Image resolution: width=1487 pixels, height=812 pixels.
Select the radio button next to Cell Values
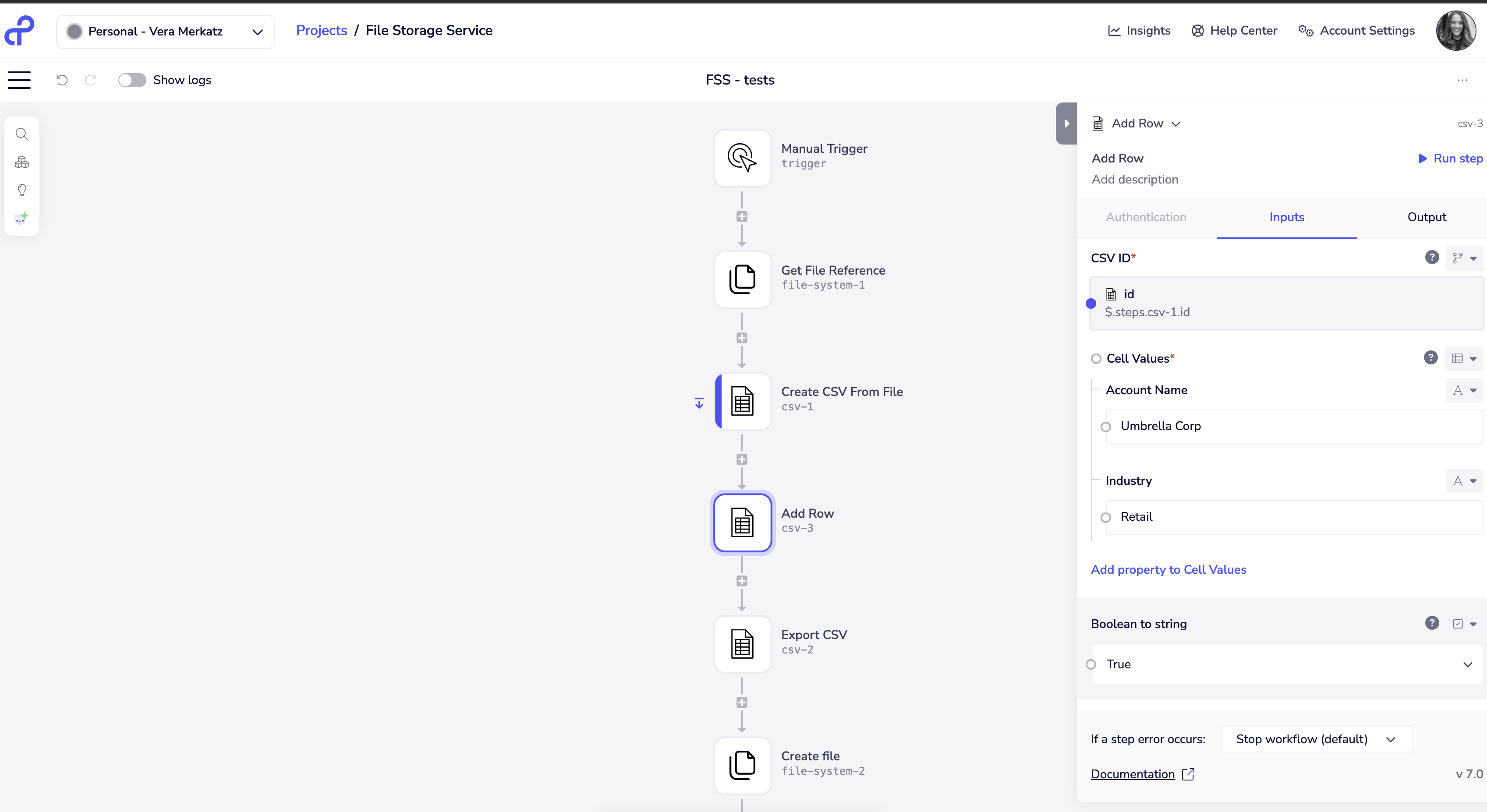click(x=1096, y=358)
